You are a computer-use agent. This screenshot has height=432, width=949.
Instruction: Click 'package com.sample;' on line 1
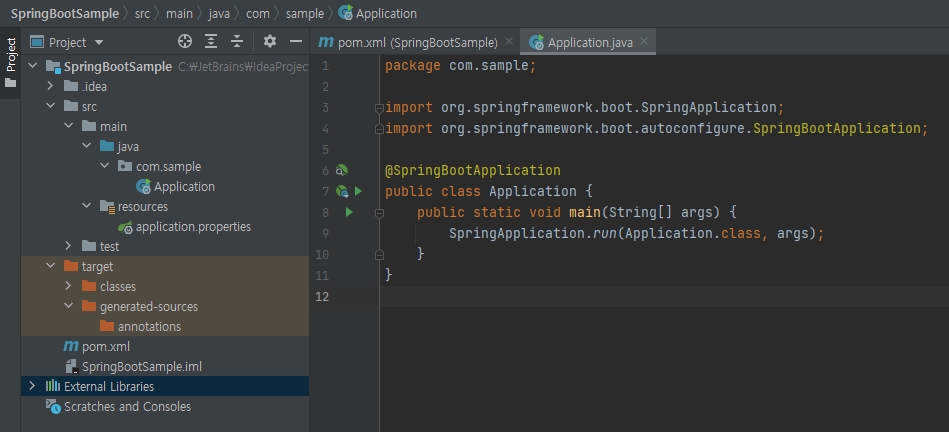461,65
